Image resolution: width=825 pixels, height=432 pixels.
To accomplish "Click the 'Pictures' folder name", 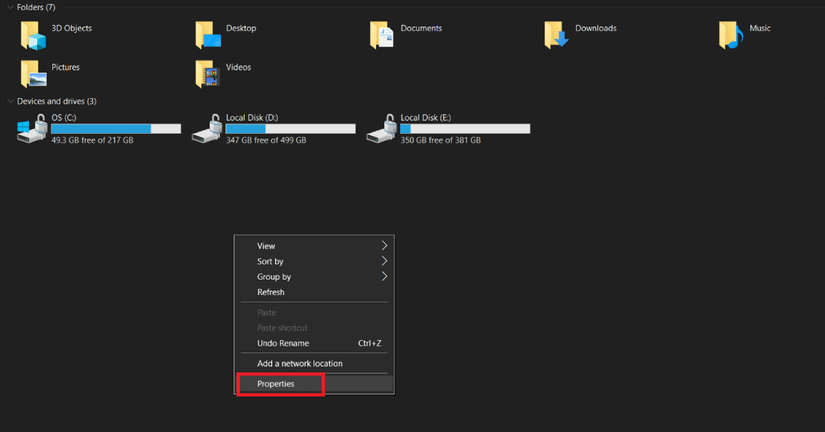I will (x=65, y=67).
